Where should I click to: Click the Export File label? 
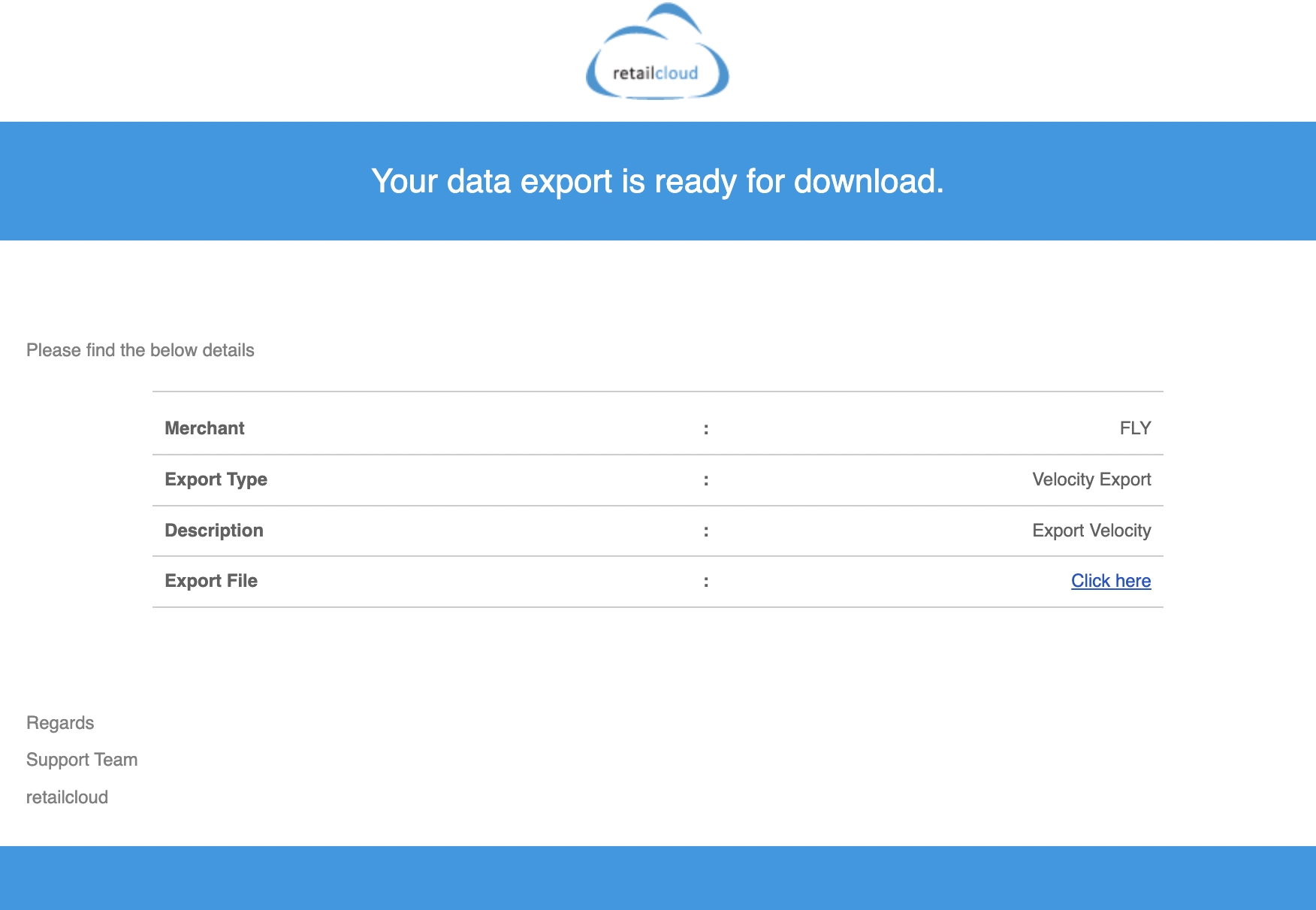[211, 580]
